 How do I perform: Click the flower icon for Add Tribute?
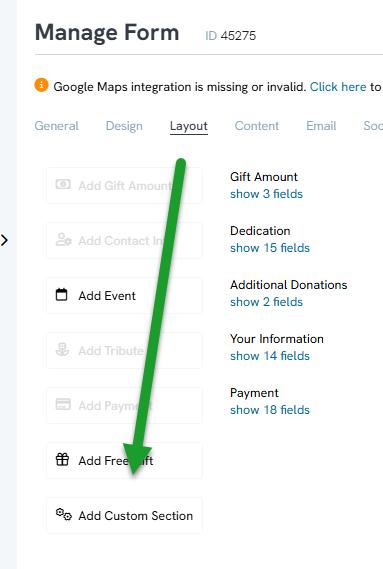[62, 349]
